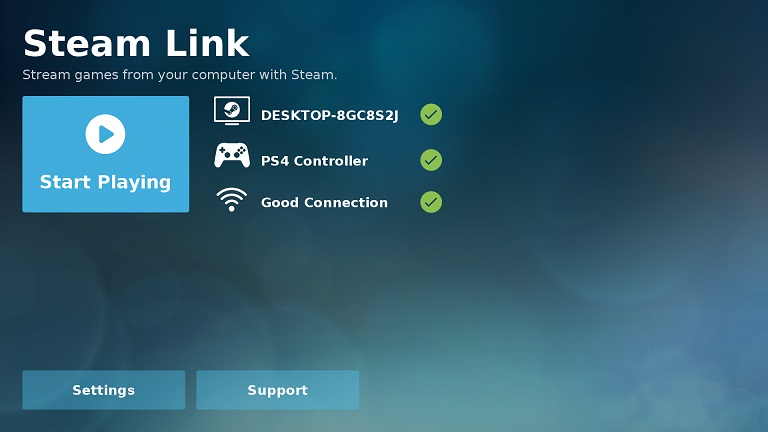
Task: Click the Start Playing text label
Action: pos(105,182)
